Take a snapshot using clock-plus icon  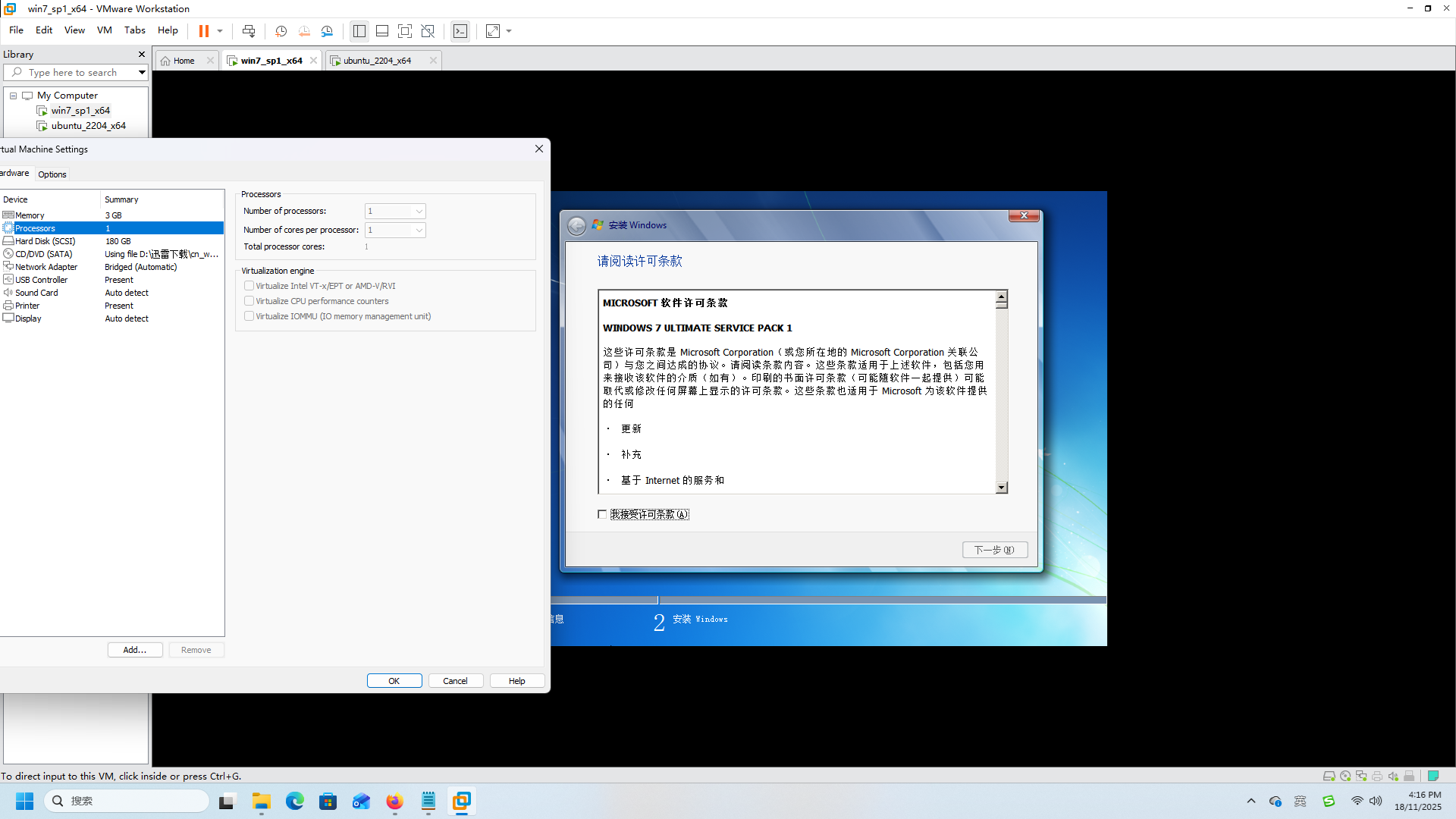281,31
